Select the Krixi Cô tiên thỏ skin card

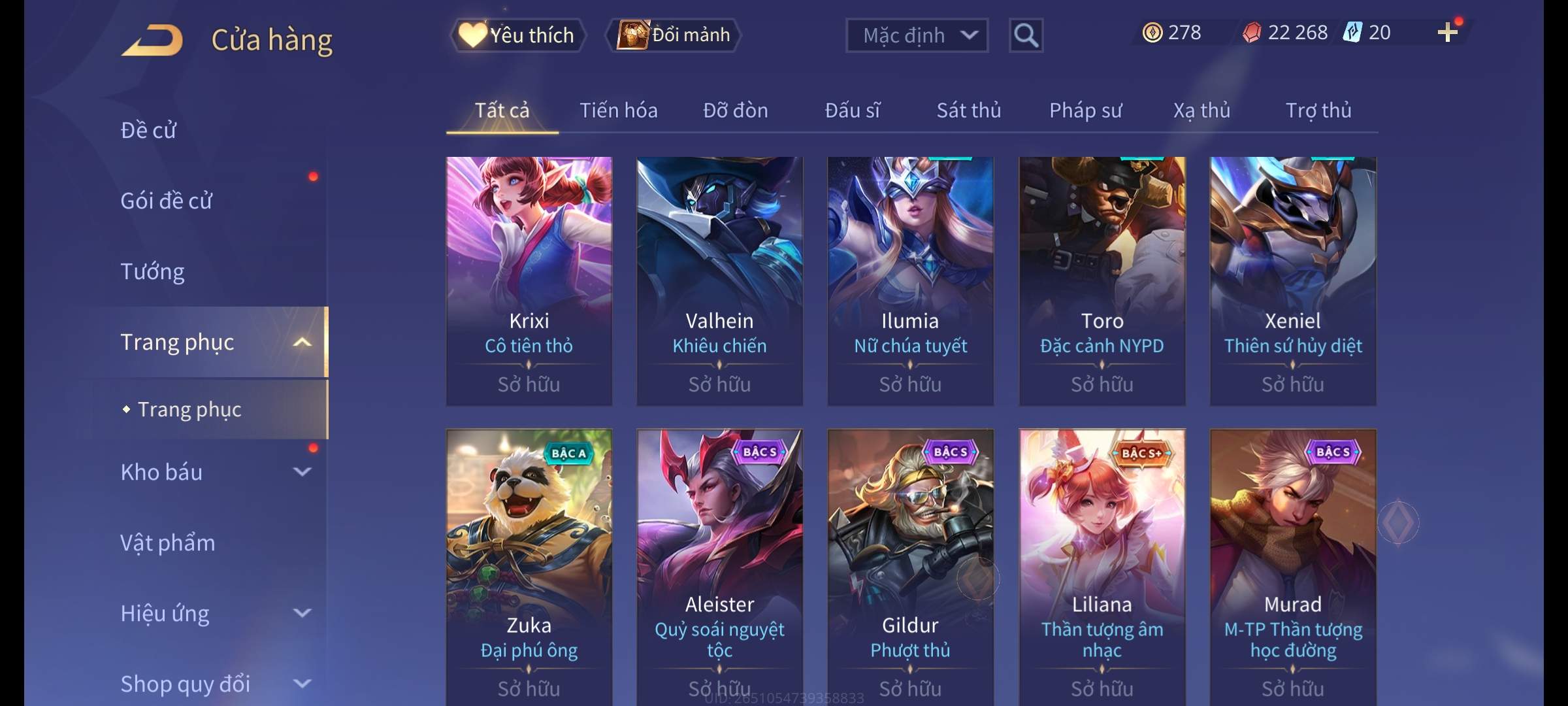[529, 281]
